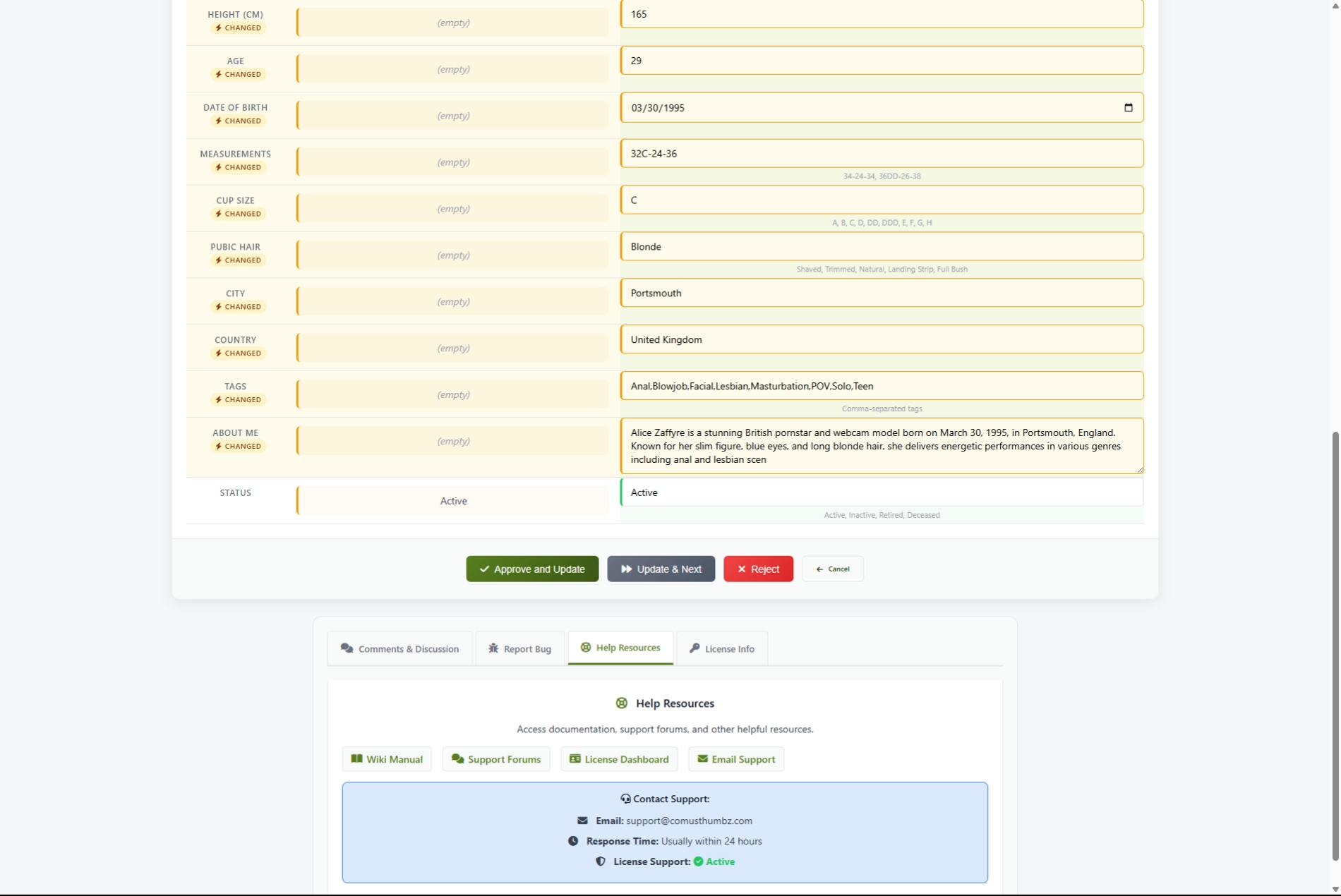
Task: Click the key icon on License Info
Action: (694, 648)
